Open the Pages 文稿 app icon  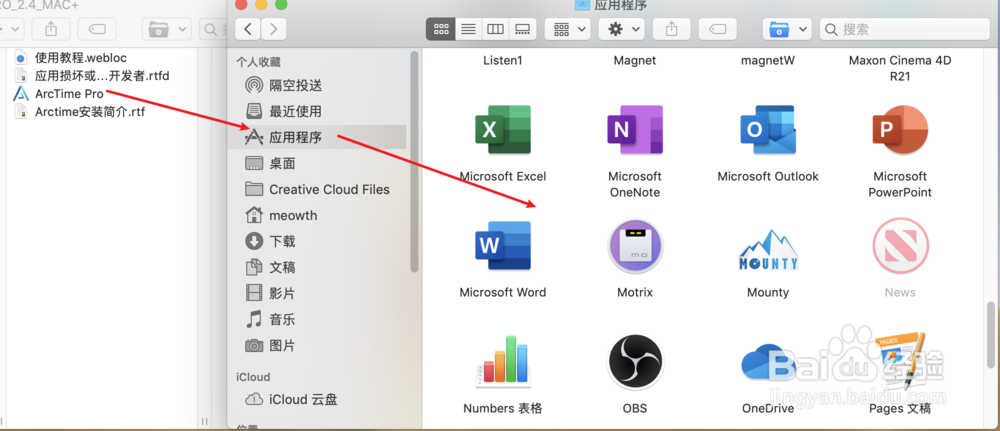click(x=900, y=362)
